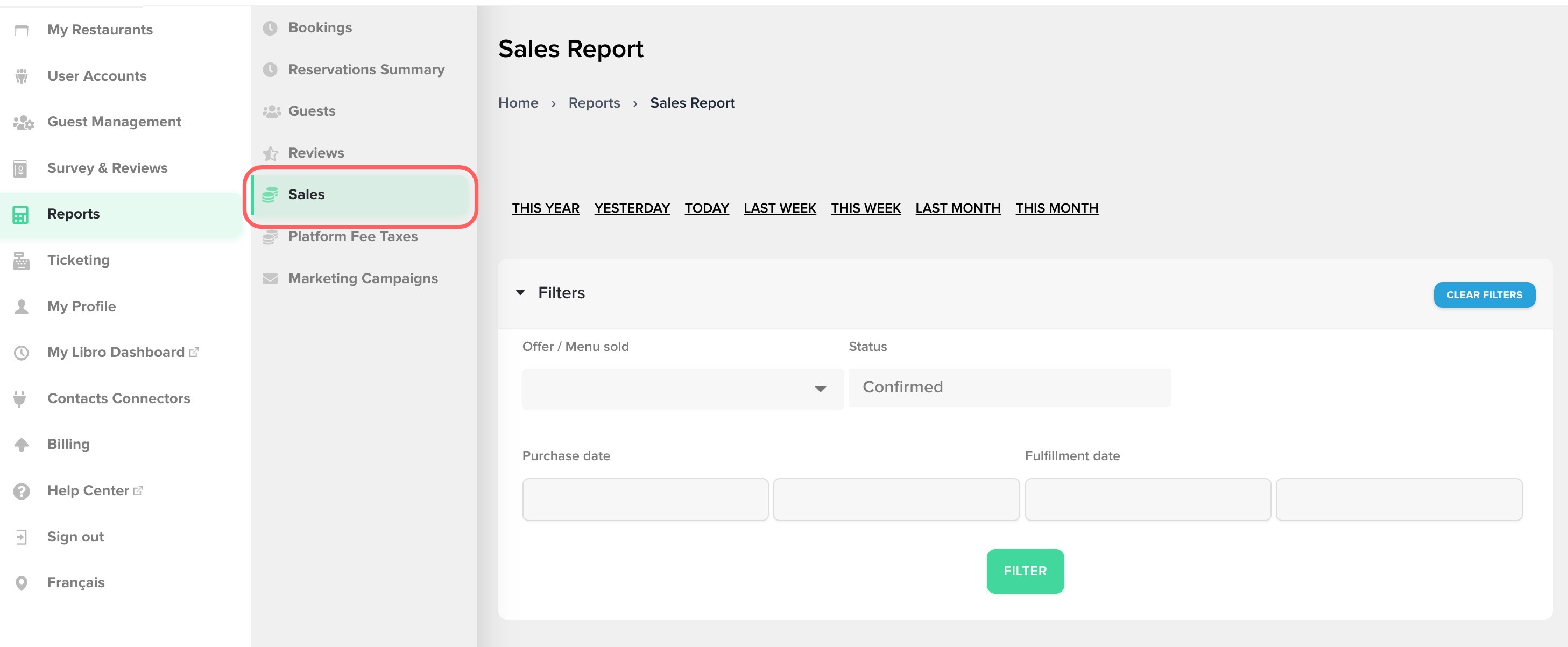
Task: Click the Marketing Campaigns envelope icon
Action: [x=270, y=279]
